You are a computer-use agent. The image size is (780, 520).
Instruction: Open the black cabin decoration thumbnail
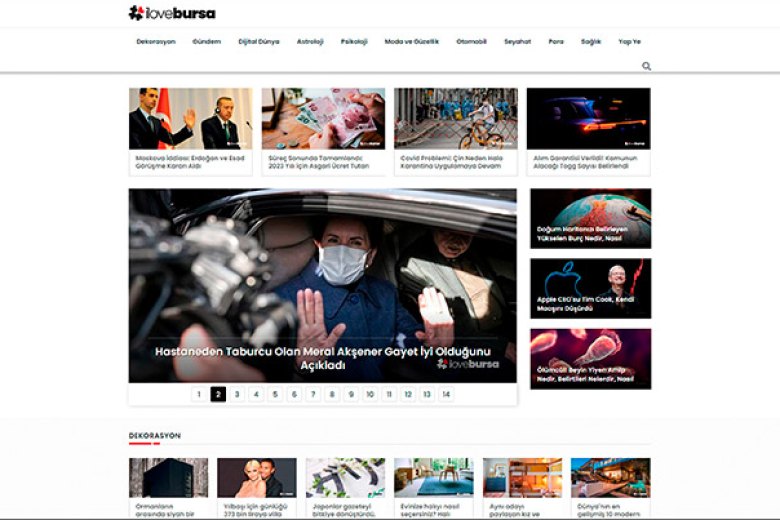(169, 478)
